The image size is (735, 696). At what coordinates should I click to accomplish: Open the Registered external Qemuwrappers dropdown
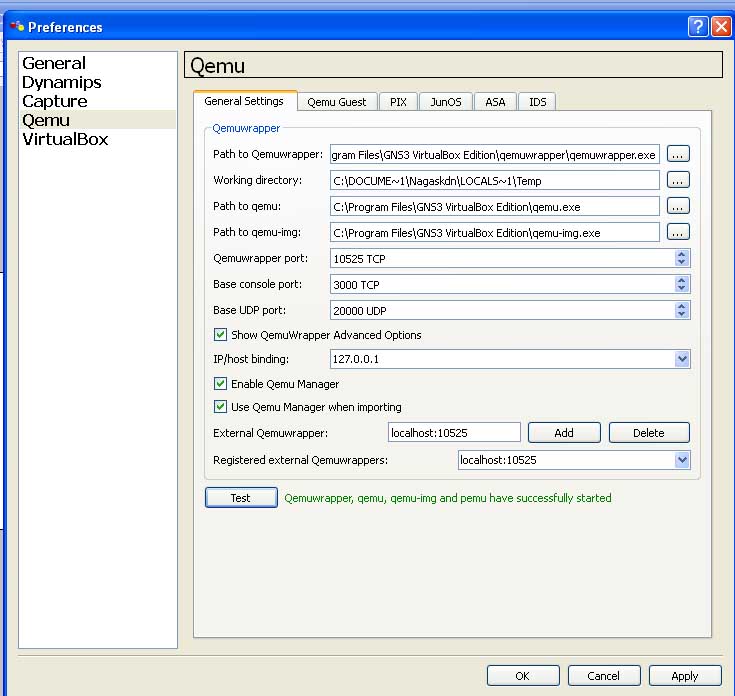[682, 460]
